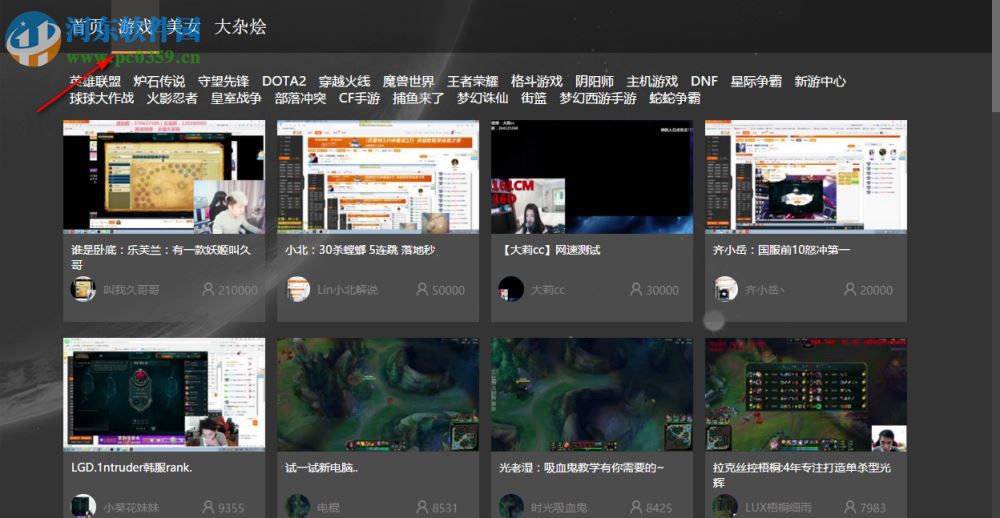Select the 捕鱼来了 category
The width and height of the screenshot is (1000, 518).
[418, 98]
